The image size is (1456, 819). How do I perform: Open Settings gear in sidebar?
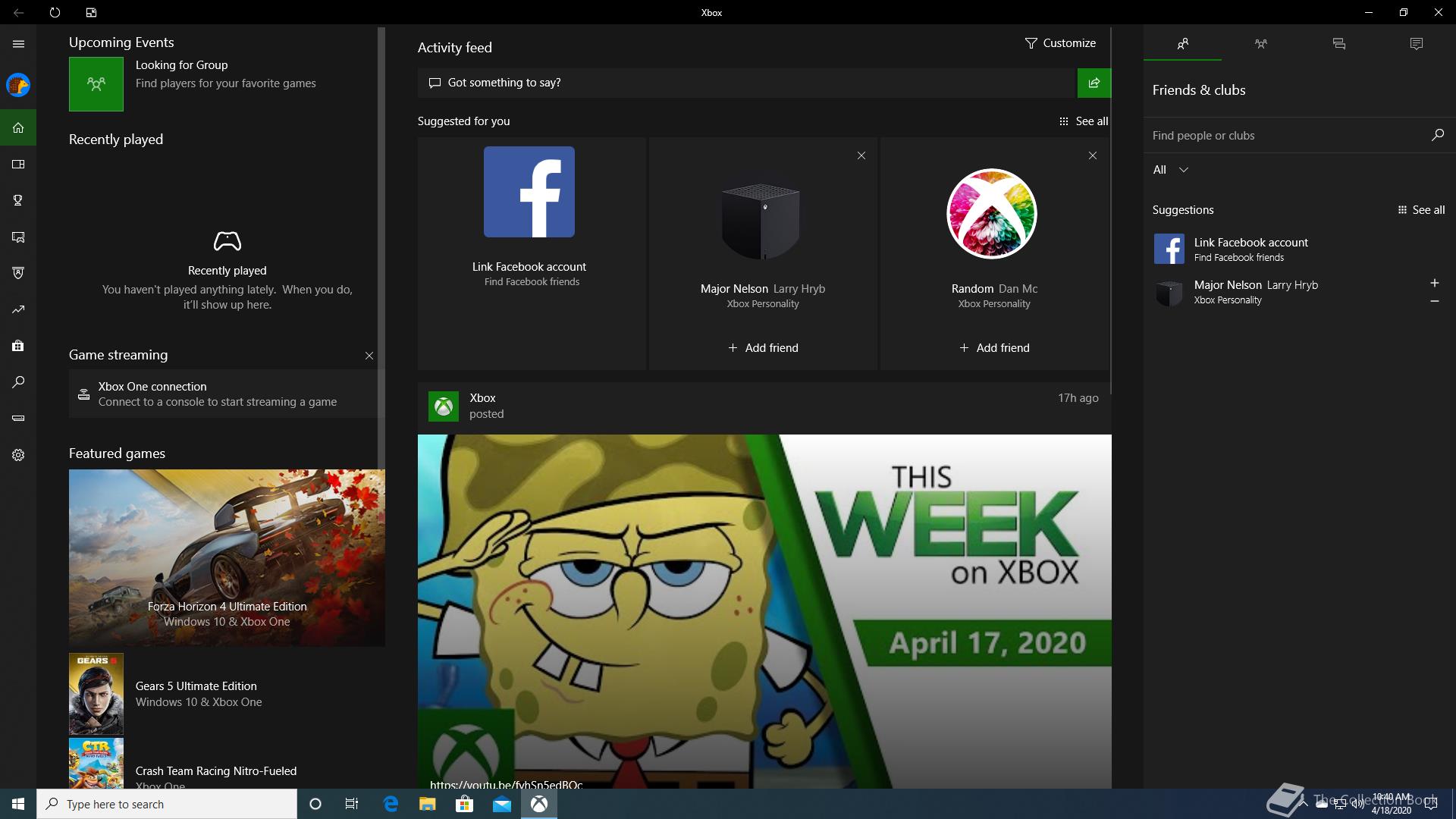pyautogui.click(x=18, y=455)
